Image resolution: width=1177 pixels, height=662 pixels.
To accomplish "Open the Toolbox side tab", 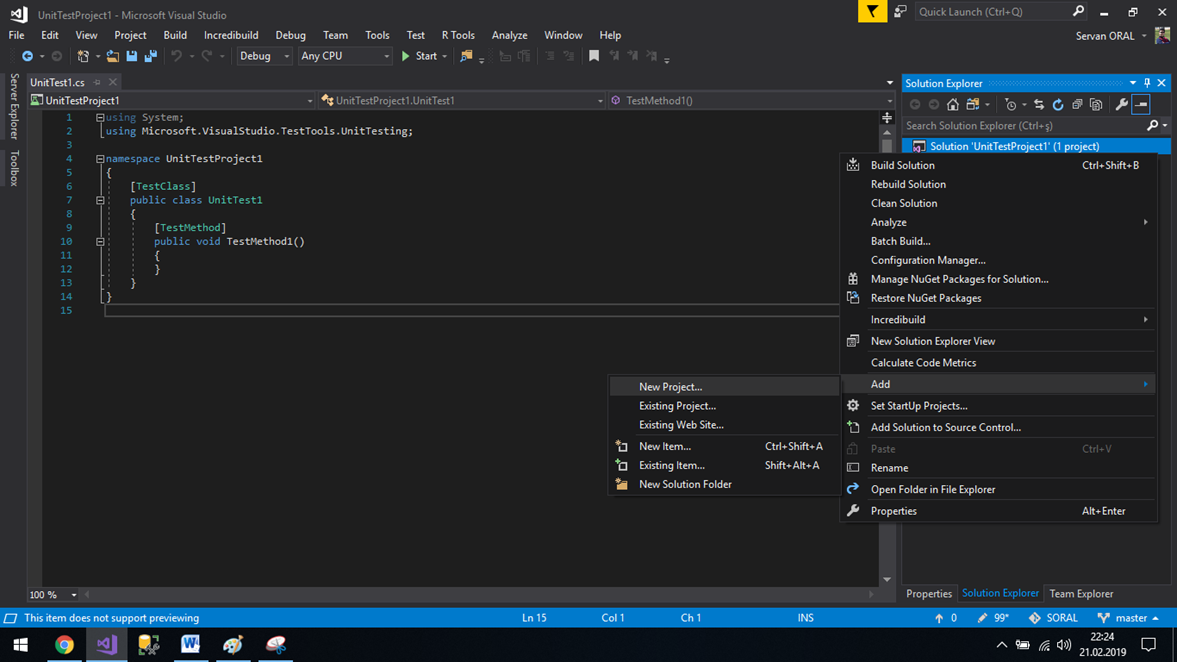I will (14, 167).
